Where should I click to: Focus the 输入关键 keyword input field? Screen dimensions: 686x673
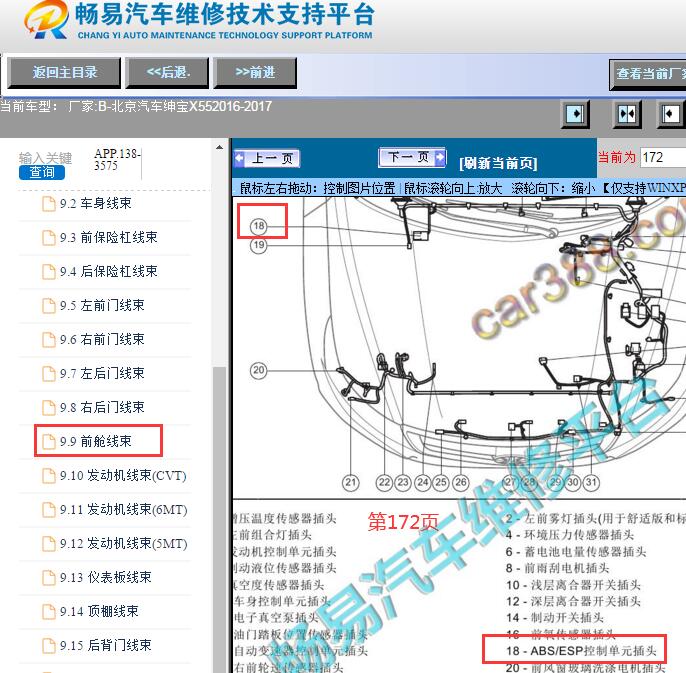45,158
